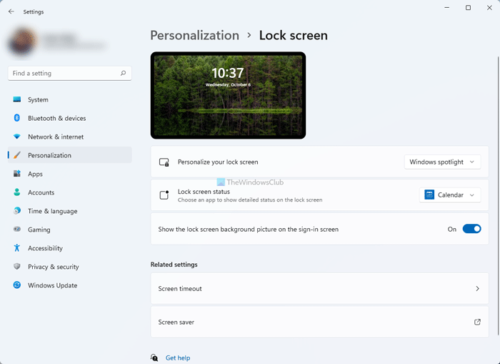Click the external link icon beside Screen saver
Screen dimensions: 500x364
pyautogui.click(x=477, y=322)
